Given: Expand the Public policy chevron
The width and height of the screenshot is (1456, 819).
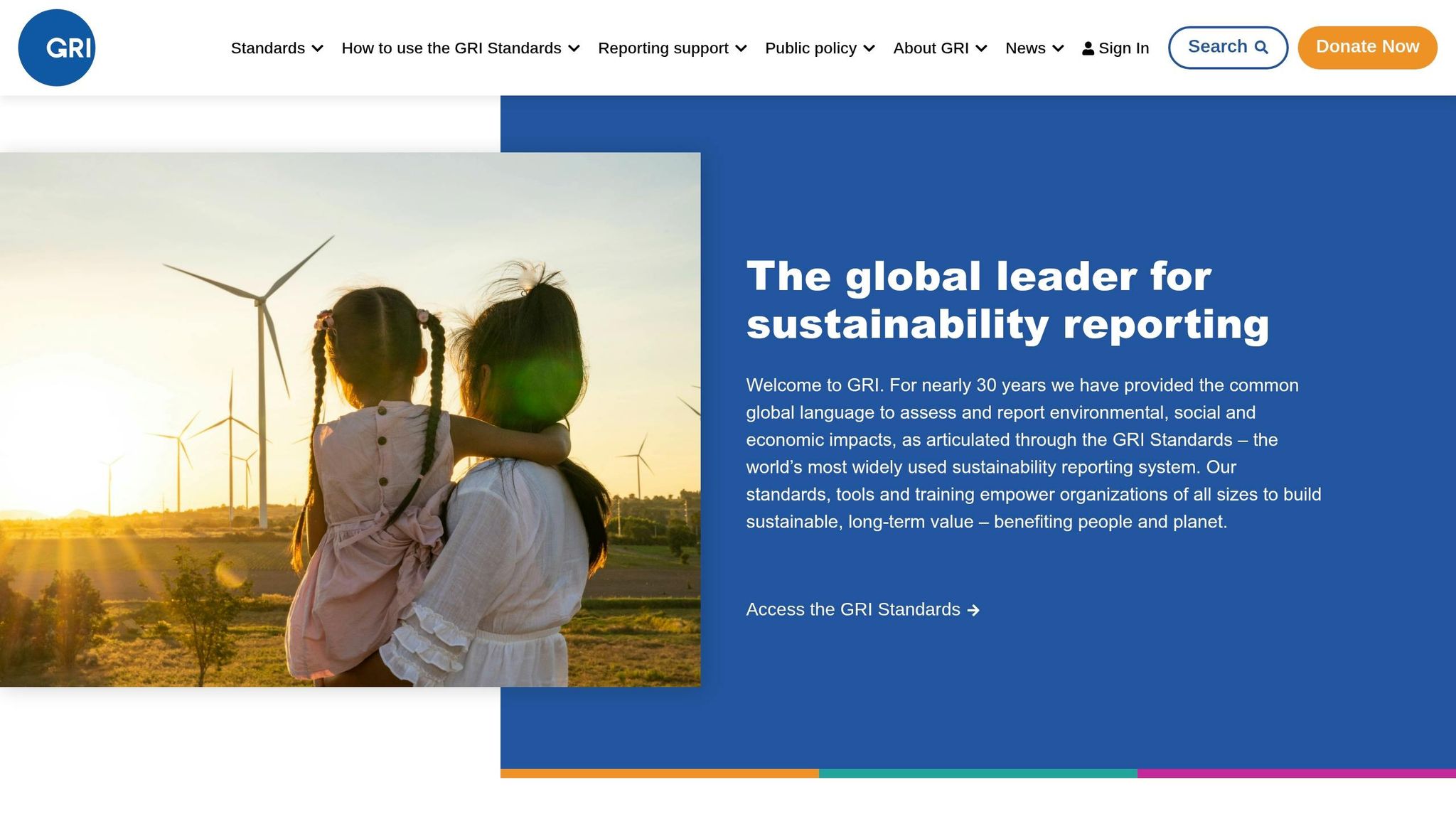Looking at the screenshot, I should tap(869, 48).
